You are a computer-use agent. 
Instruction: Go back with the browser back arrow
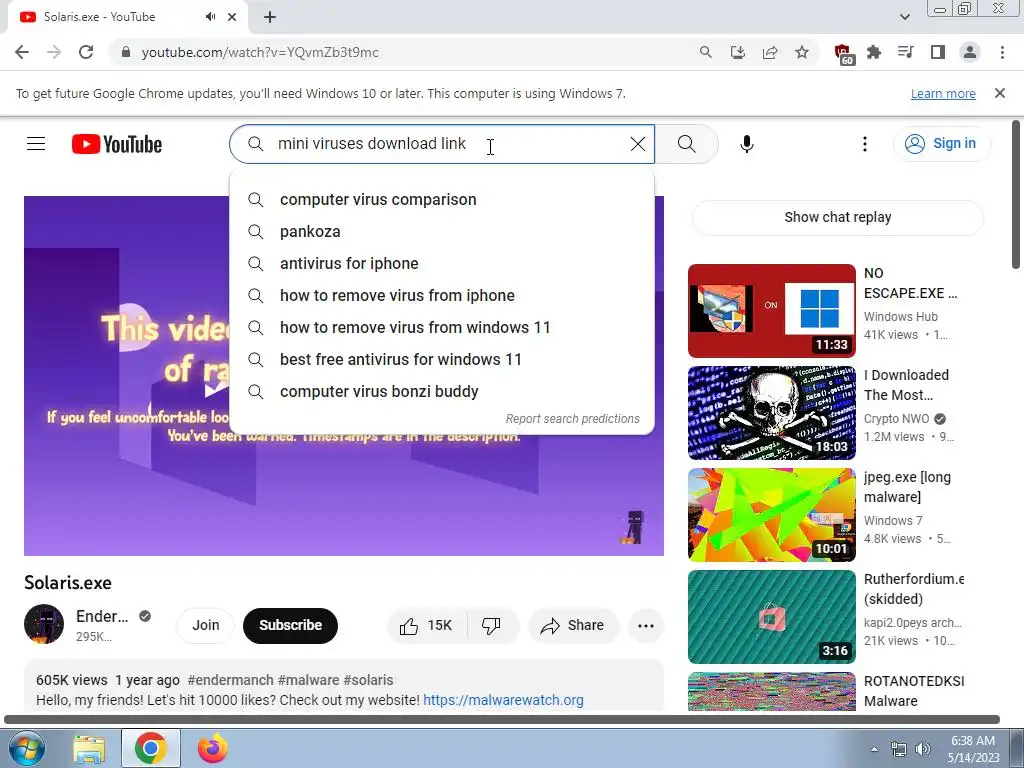(22, 52)
